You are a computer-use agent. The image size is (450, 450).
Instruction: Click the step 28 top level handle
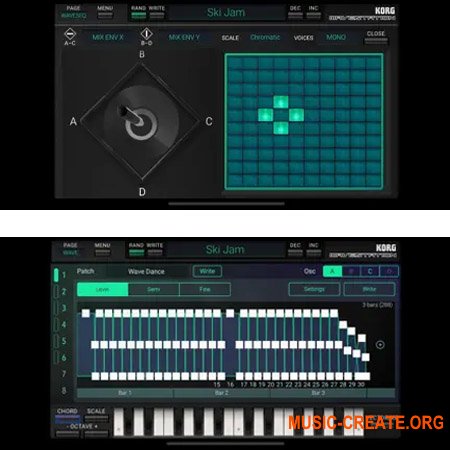coord(343,324)
